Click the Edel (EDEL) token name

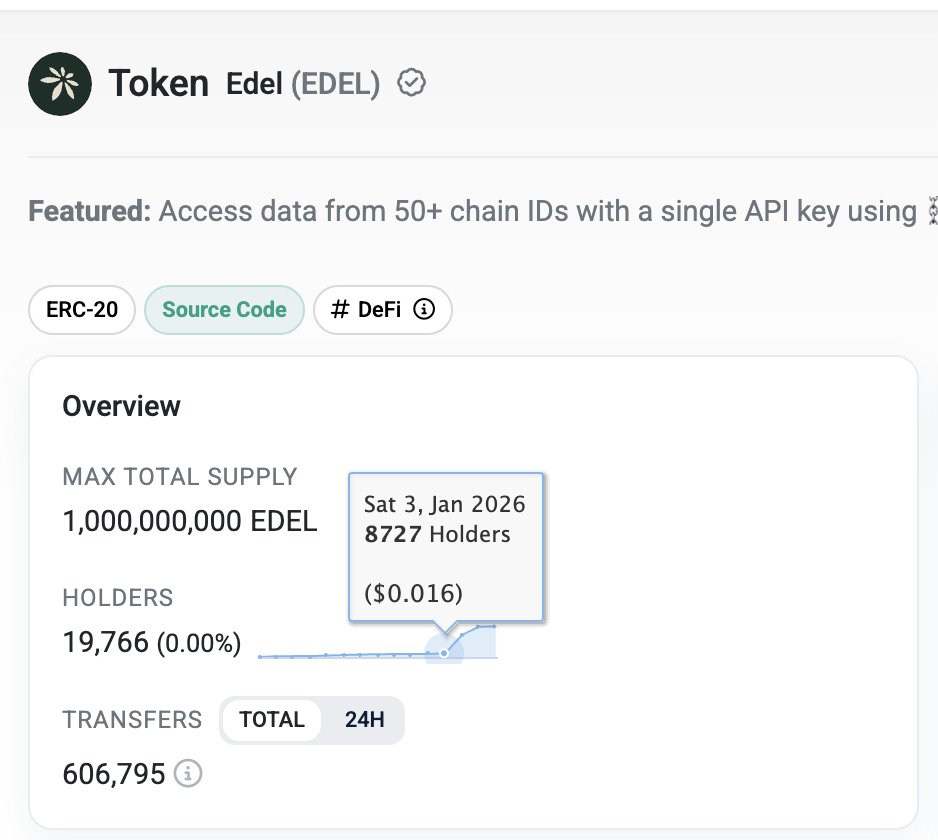click(303, 84)
